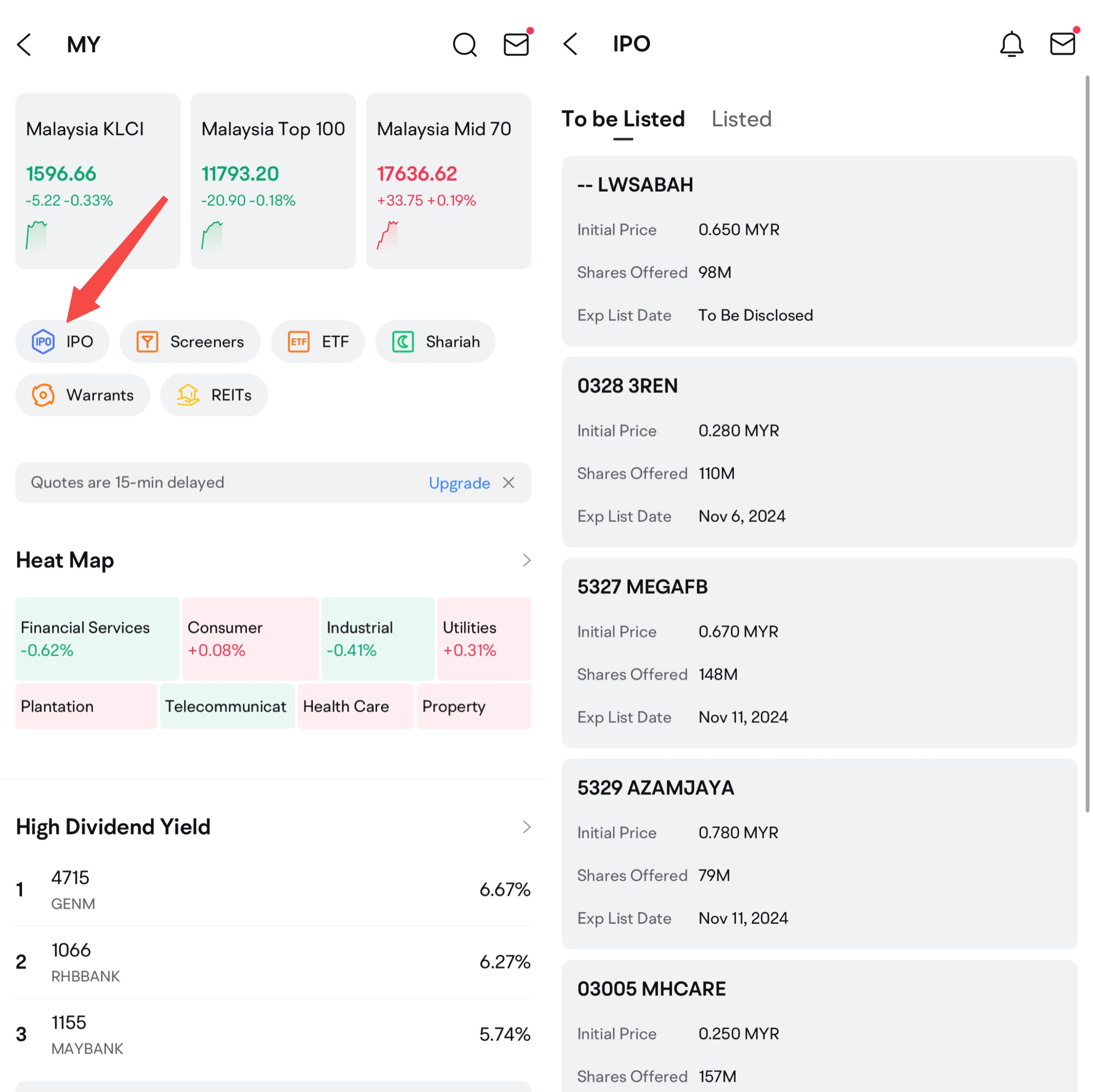Go back from the IPO page
Screen dimensions: 1093x1092
(570, 44)
